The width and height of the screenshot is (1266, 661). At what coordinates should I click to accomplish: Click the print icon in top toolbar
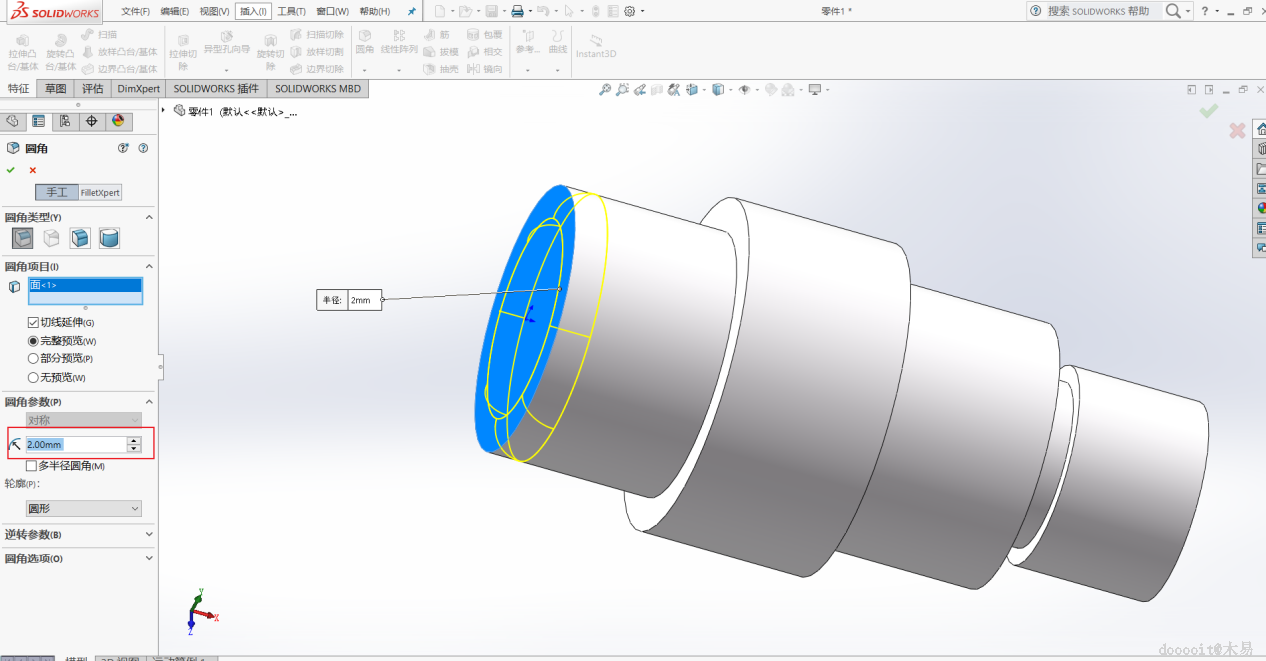[517, 11]
